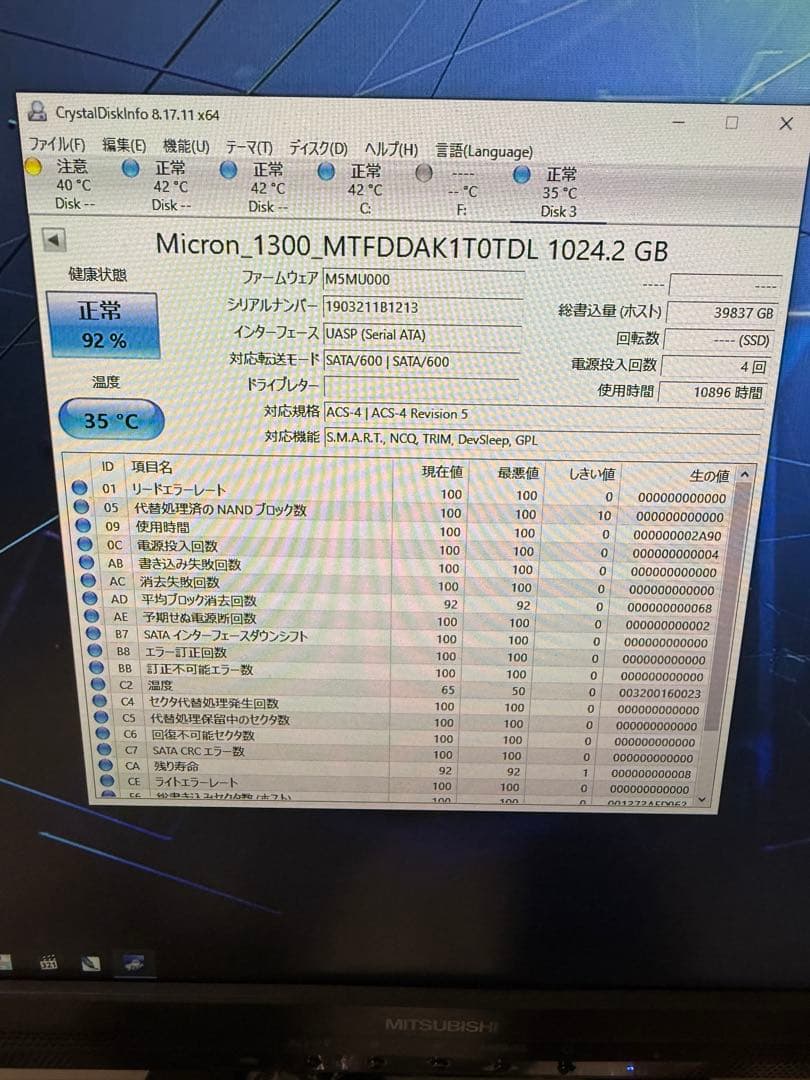Open the テーマ(T) theme menu

pyautogui.click(x=248, y=148)
